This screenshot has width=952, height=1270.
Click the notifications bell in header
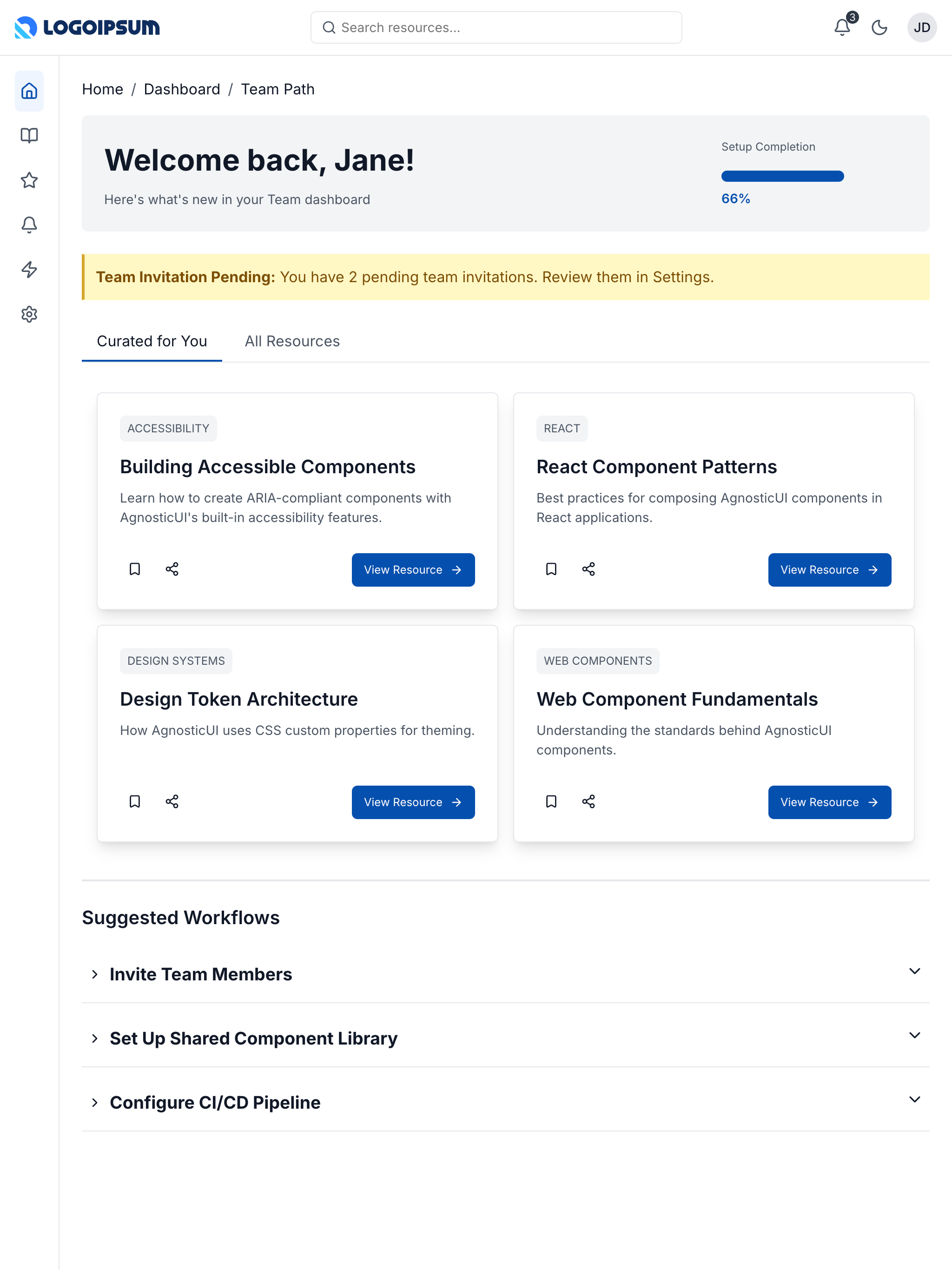[842, 27]
